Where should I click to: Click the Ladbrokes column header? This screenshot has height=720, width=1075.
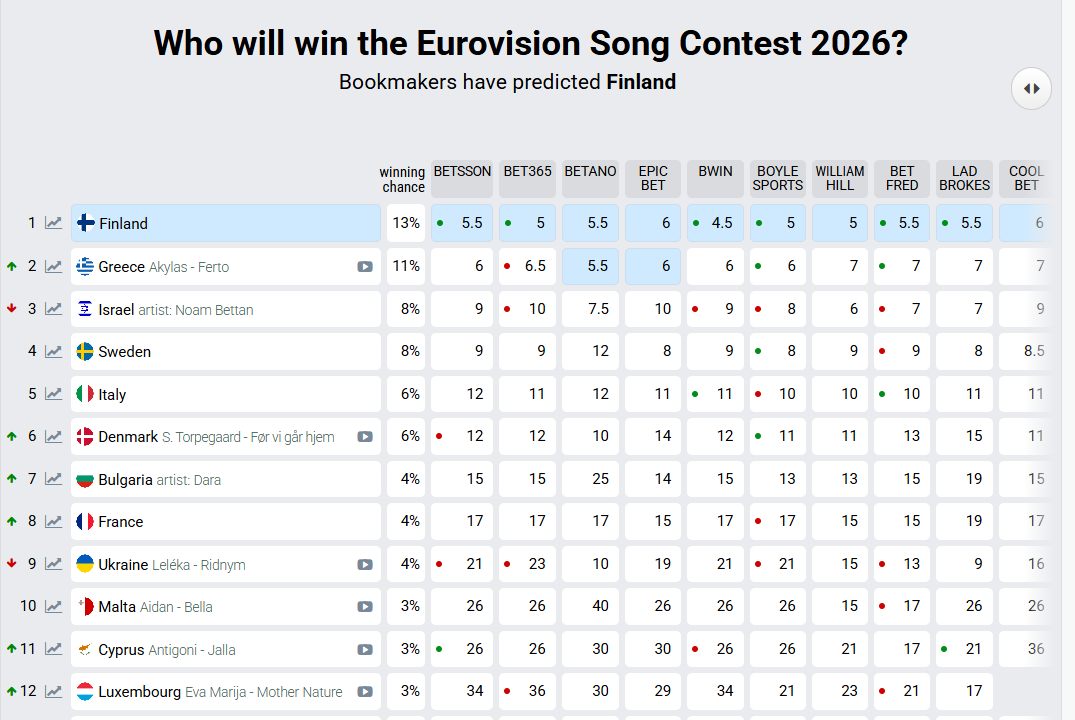(x=964, y=178)
